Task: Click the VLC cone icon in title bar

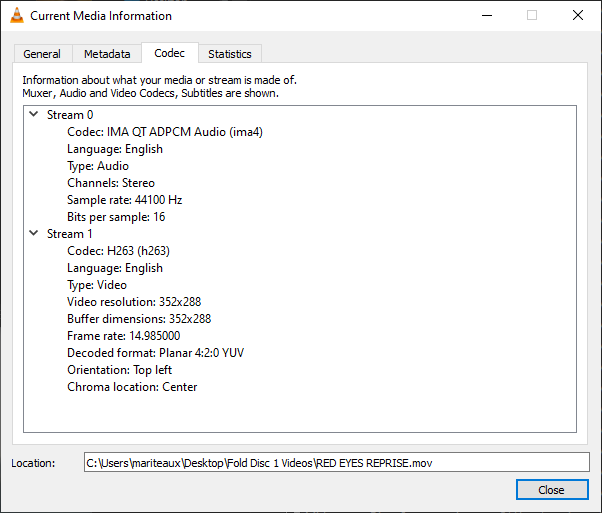Action: pyautogui.click(x=16, y=16)
